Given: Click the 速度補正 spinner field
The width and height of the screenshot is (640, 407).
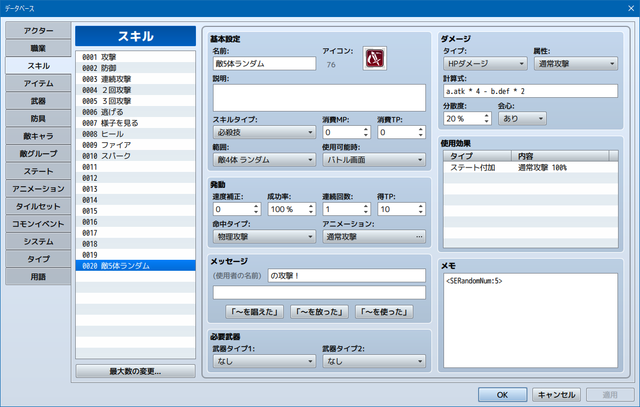Looking at the screenshot, I should coord(237,209).
